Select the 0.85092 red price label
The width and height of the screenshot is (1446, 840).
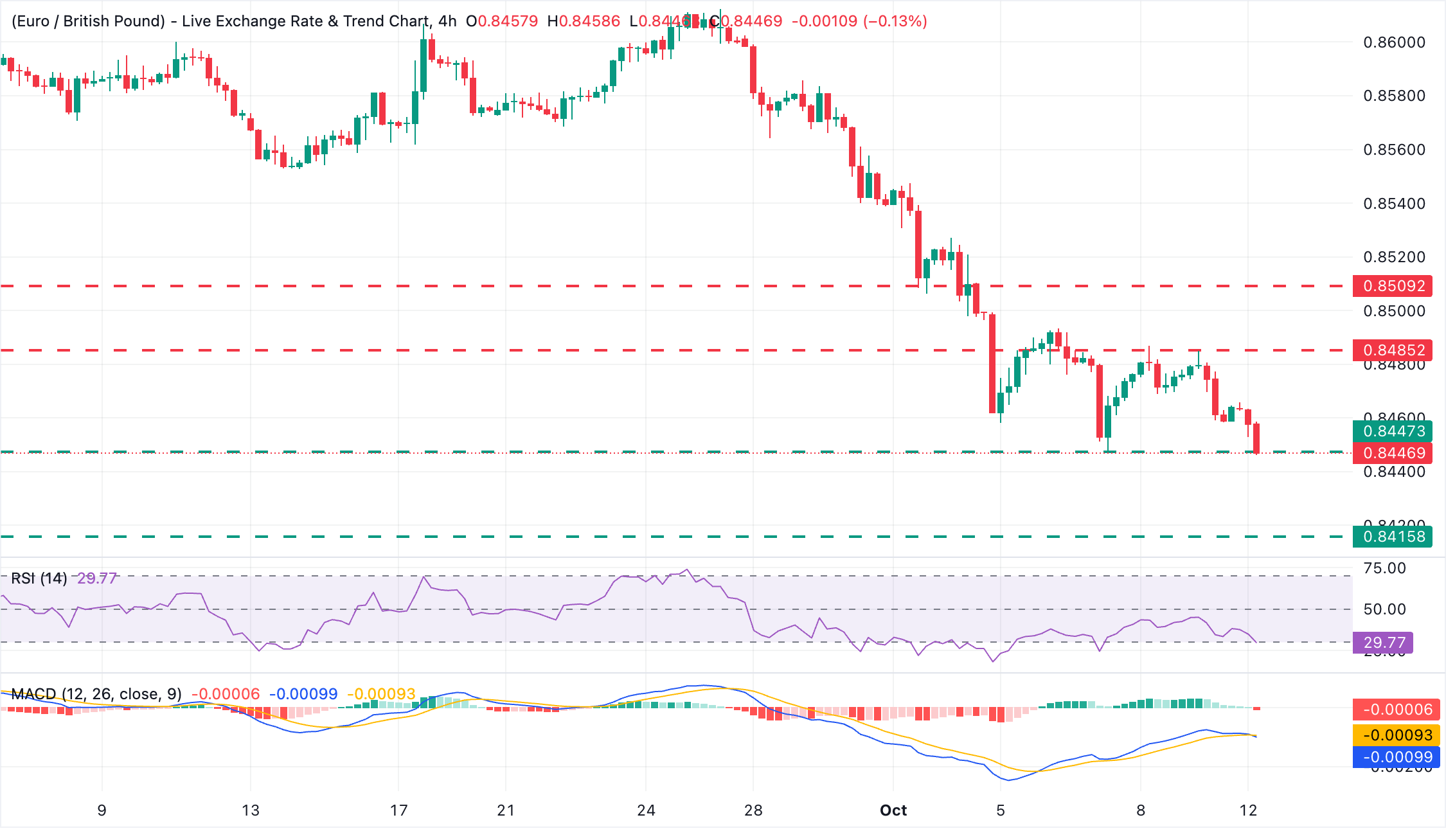click(1393, 286)
